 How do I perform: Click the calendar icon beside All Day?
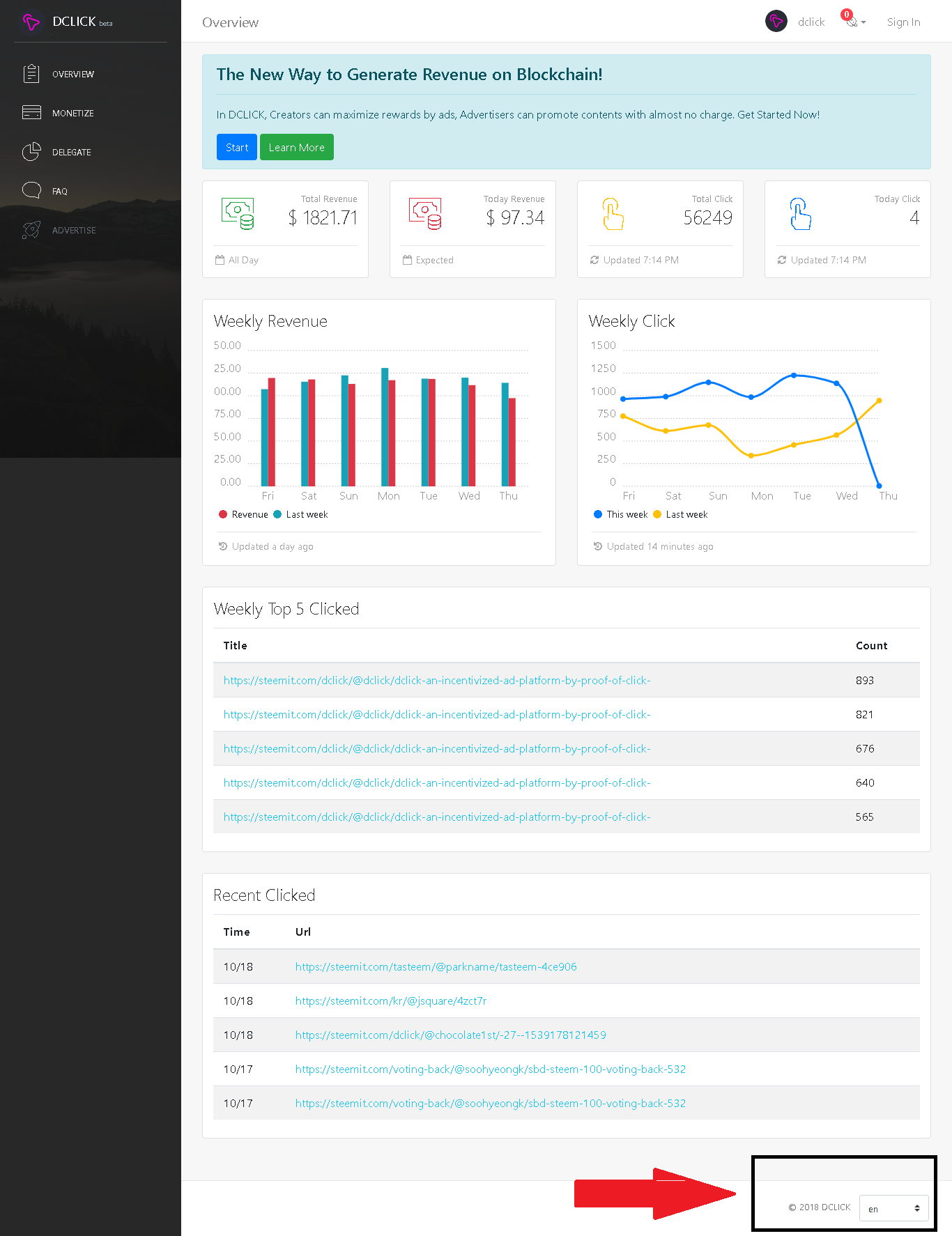(x=220, y=260)
